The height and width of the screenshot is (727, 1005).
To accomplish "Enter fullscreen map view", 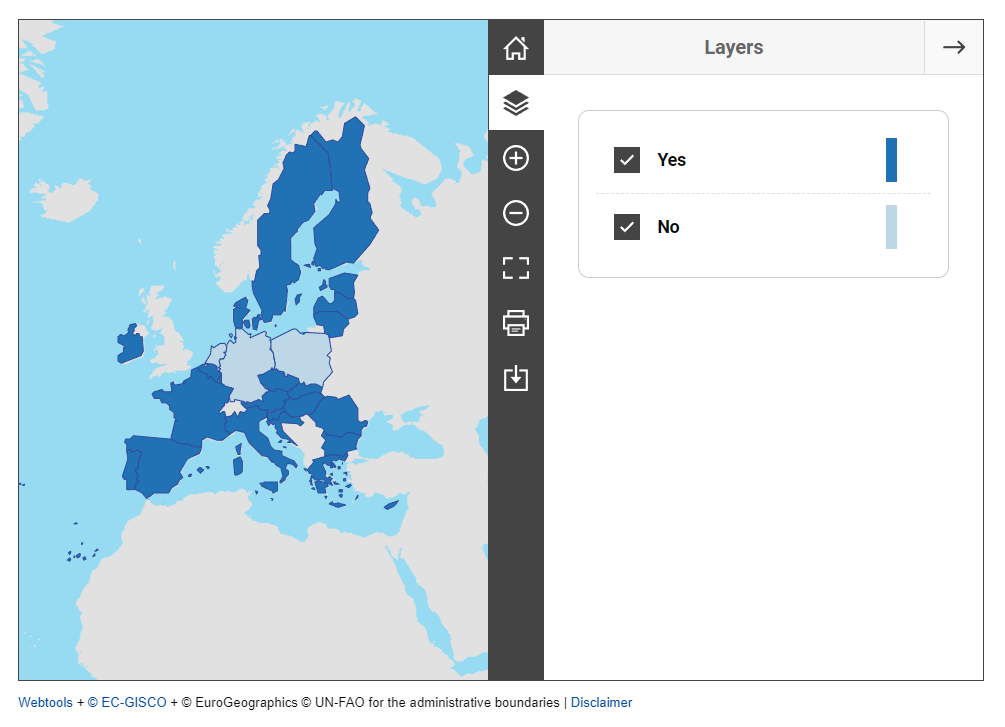I will tap(515, 268).
